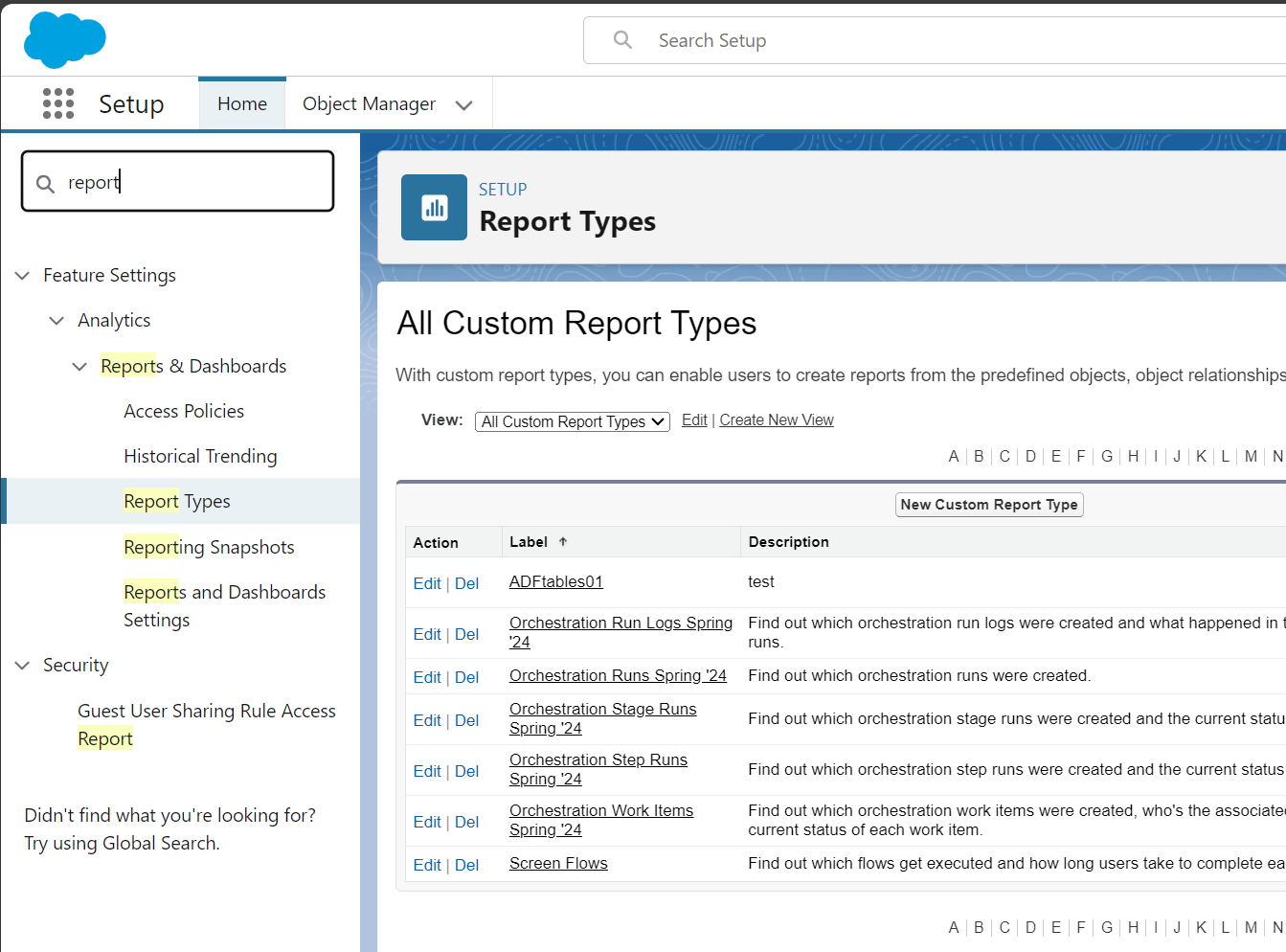Click the Description column header
This screenshot has width=1286, height=952.
pyautogui.click(x=788, y=542)
